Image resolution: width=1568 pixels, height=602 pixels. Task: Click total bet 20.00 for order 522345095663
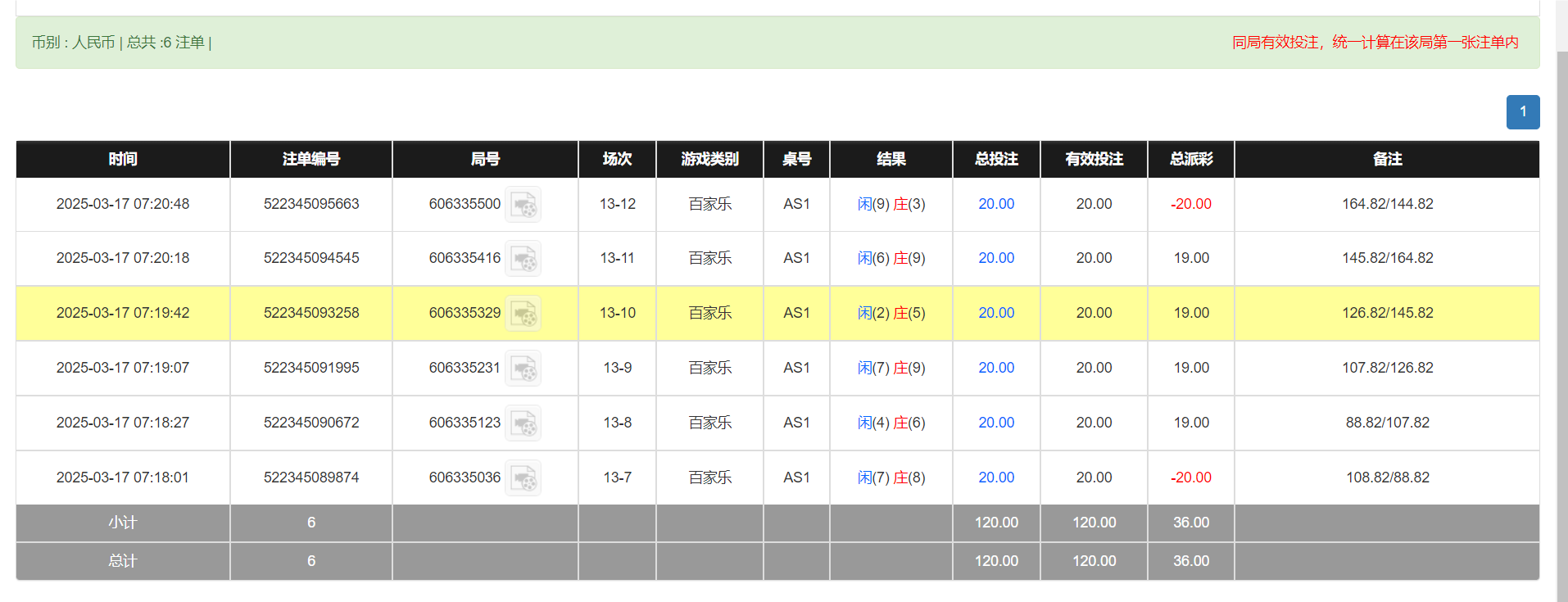pyautogui.click(x=995, y=204)
